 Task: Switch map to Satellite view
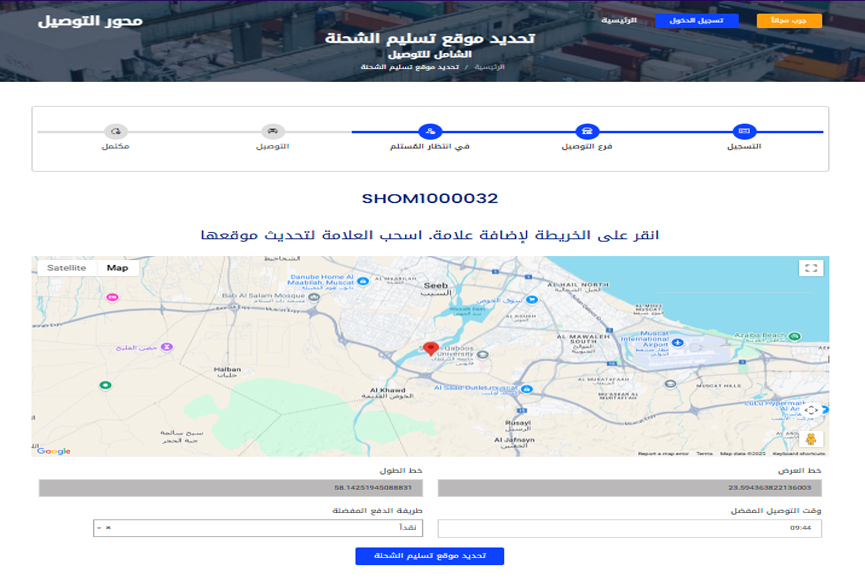[67, 268]
